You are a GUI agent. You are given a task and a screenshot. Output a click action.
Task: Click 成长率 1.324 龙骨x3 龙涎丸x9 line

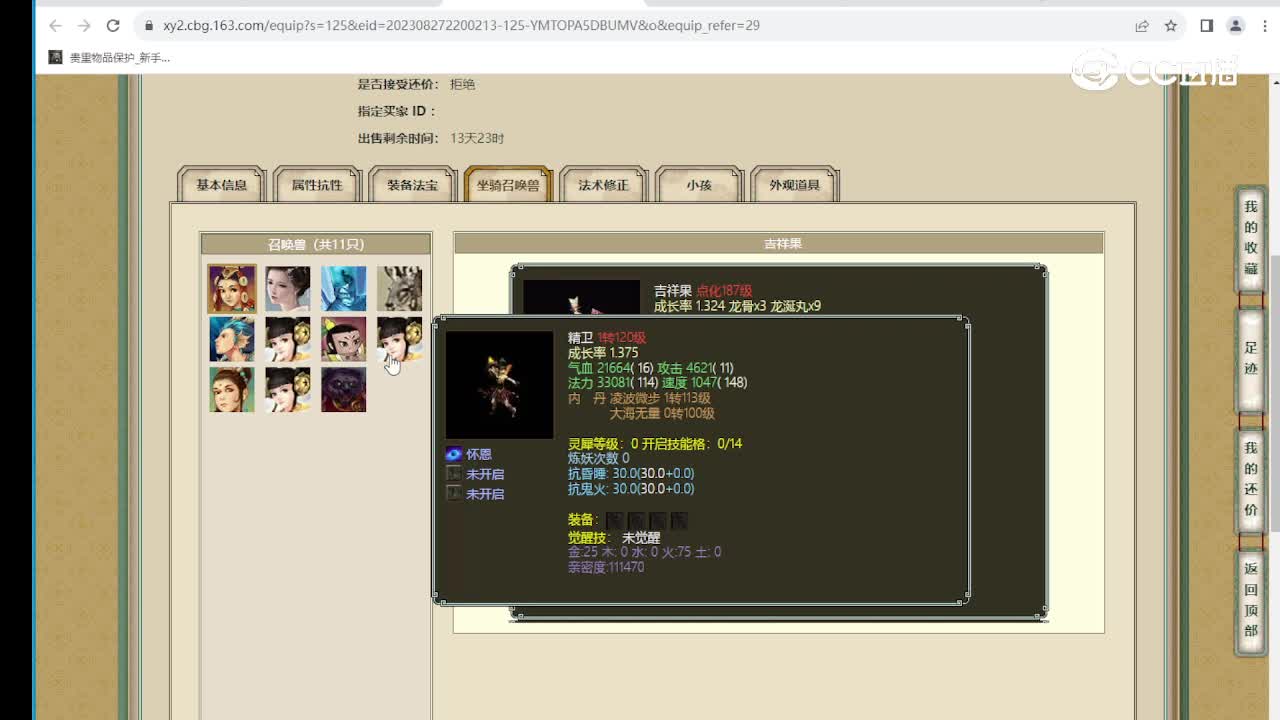pos(737,306)
